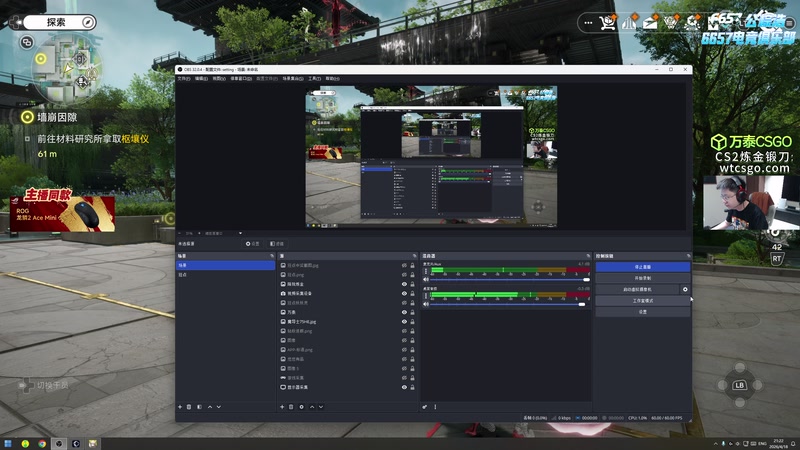Click the camera icon of 视频采集设备 source
The height and width of the screenshot is (450, 800).
[283, 293]
